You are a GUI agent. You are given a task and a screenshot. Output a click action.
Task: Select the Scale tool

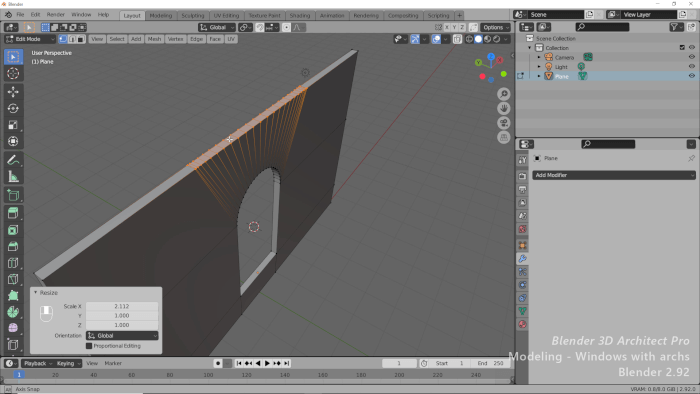[x=13, y=124]
